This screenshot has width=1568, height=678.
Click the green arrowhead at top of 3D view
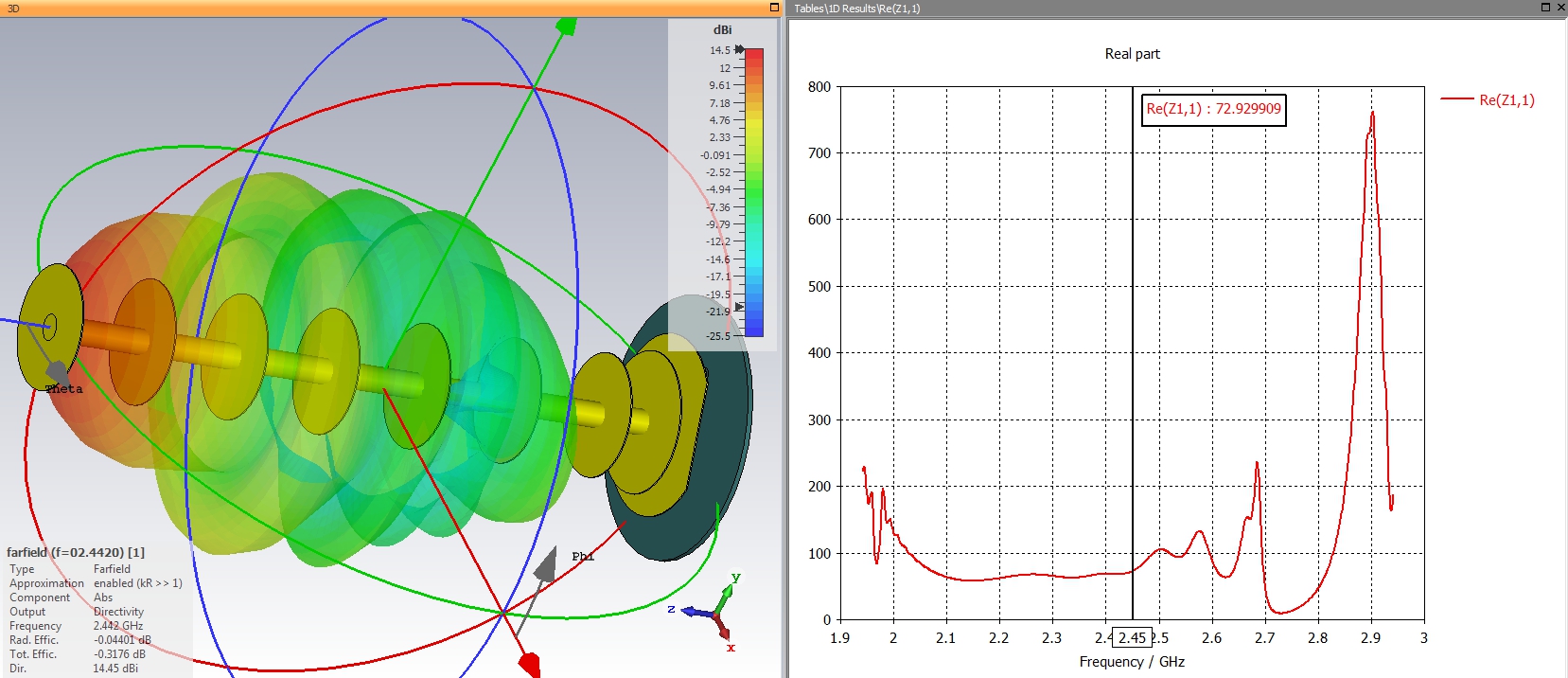coord(566,26)
